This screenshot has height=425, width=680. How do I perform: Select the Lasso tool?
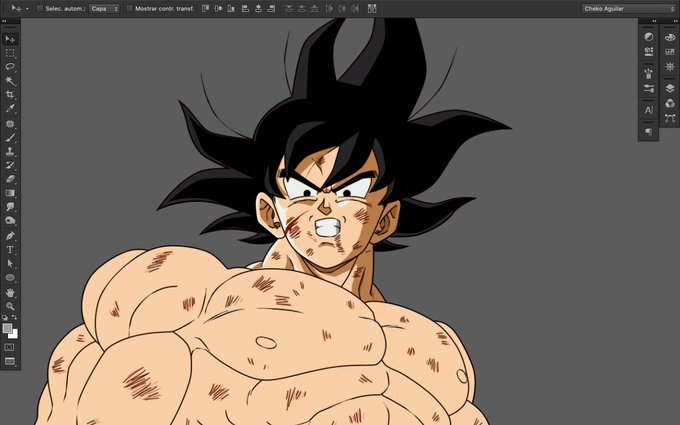(10, 67)
